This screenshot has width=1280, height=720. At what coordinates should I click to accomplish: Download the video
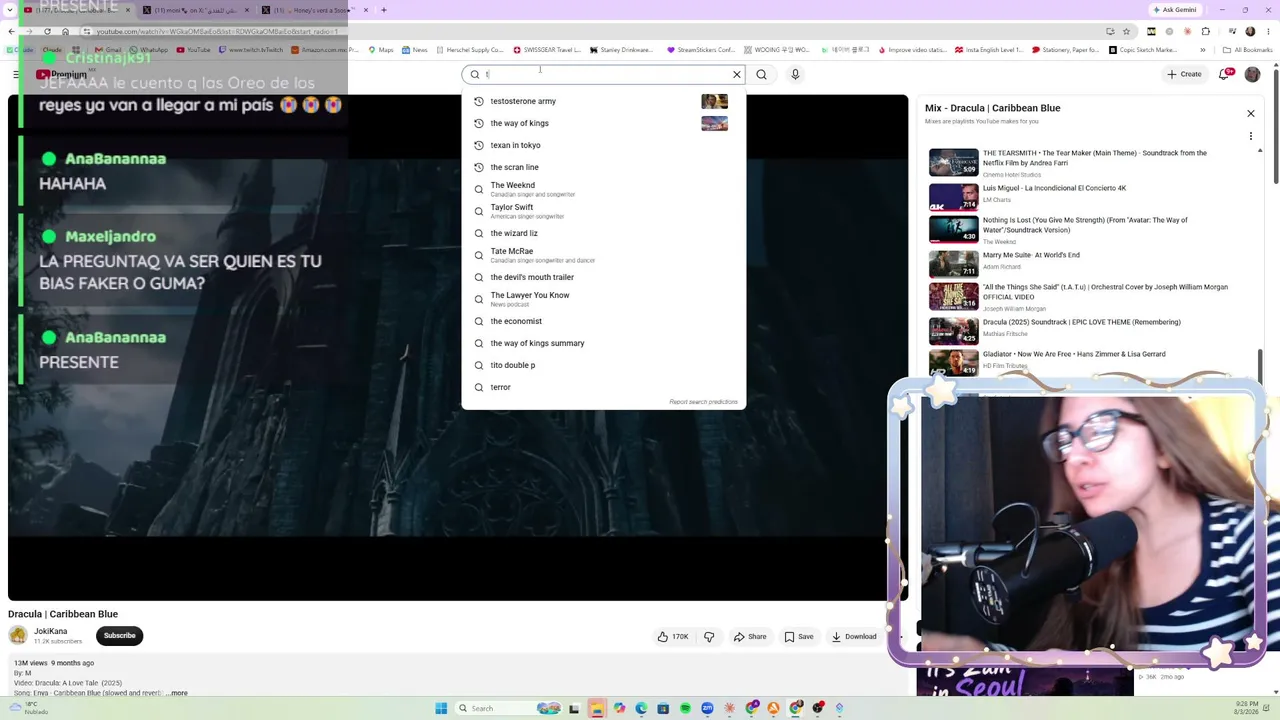854,637
